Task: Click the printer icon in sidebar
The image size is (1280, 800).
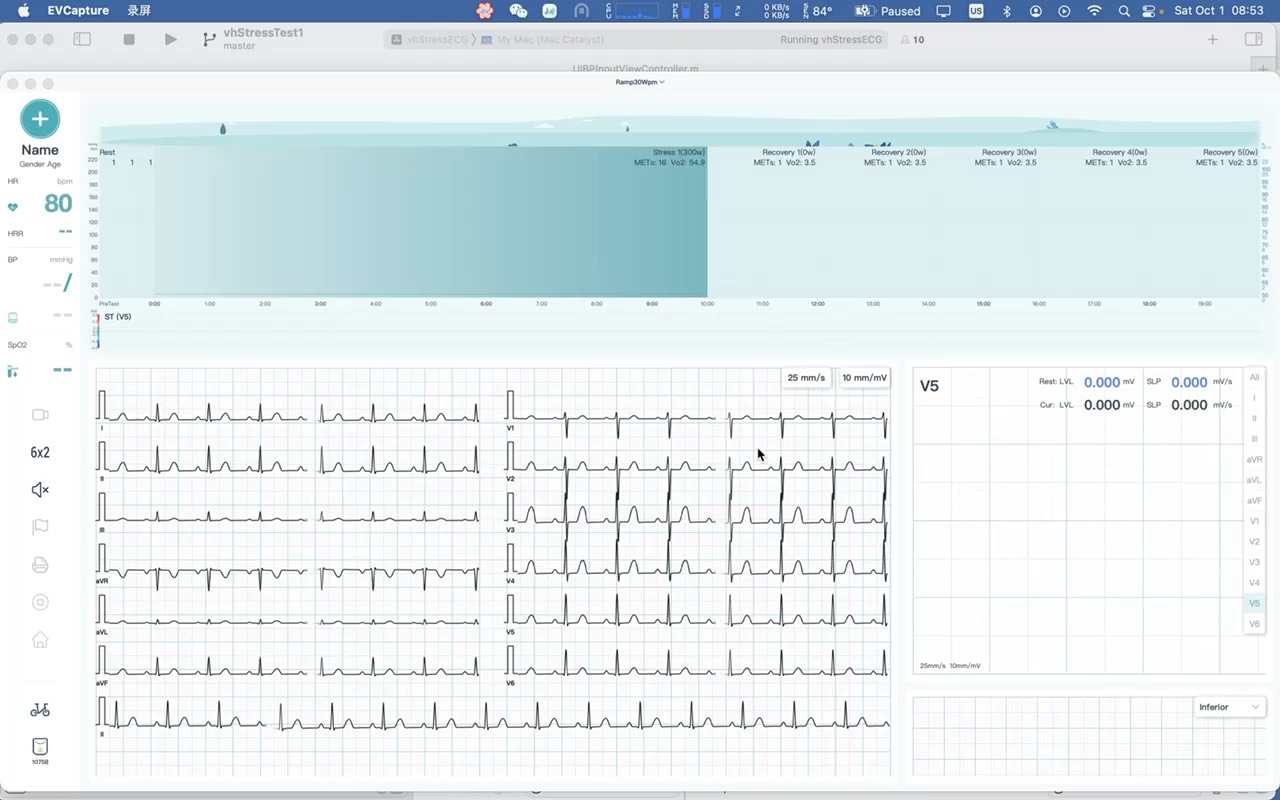Action: tap(40, 565)
